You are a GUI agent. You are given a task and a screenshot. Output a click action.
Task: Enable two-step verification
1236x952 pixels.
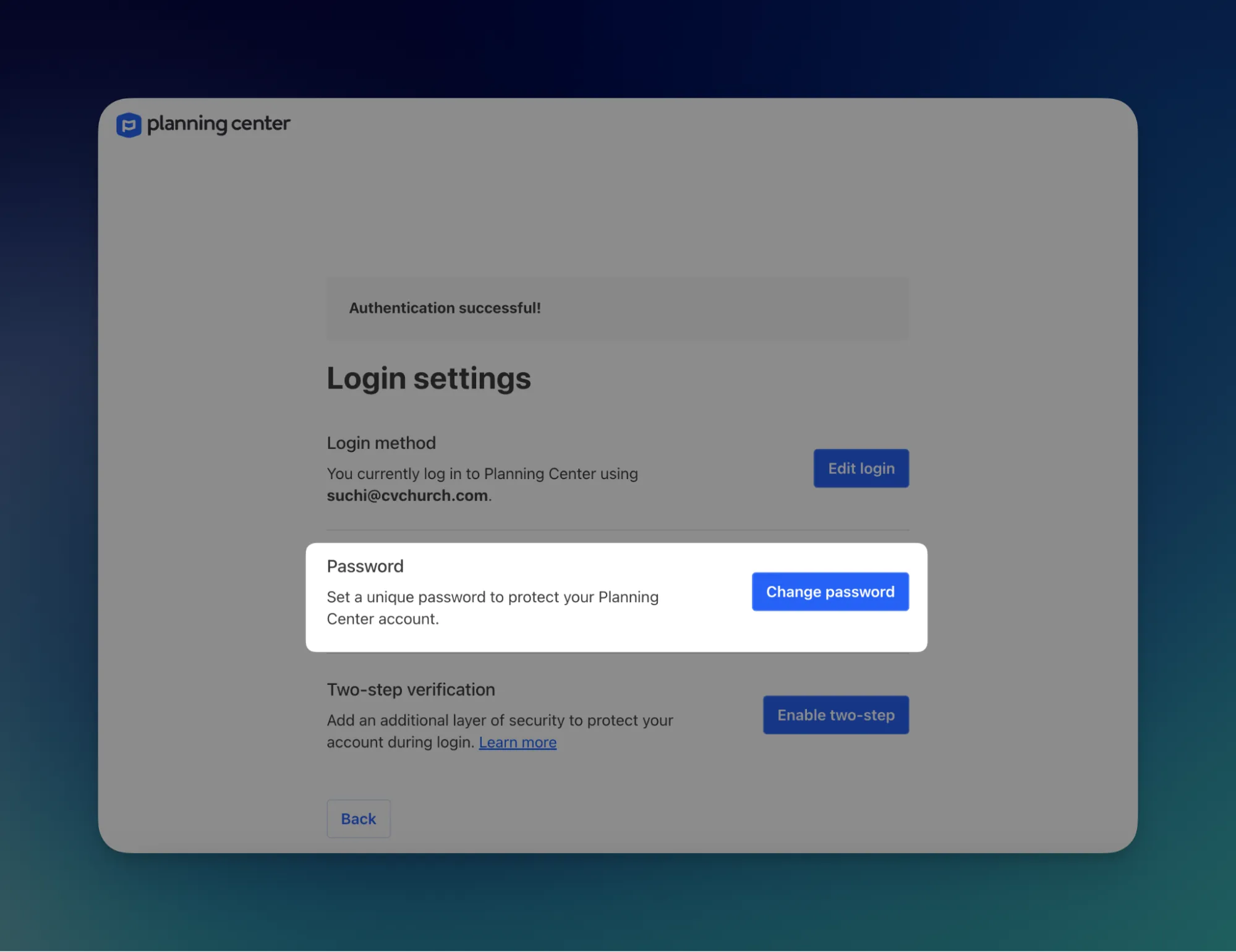[x=835, y=715]
